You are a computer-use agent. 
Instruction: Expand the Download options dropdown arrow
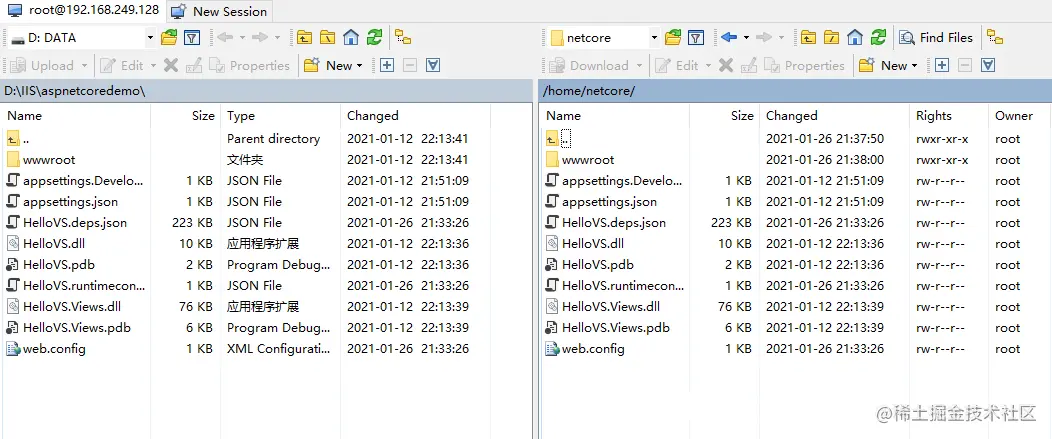coord(639,66)
